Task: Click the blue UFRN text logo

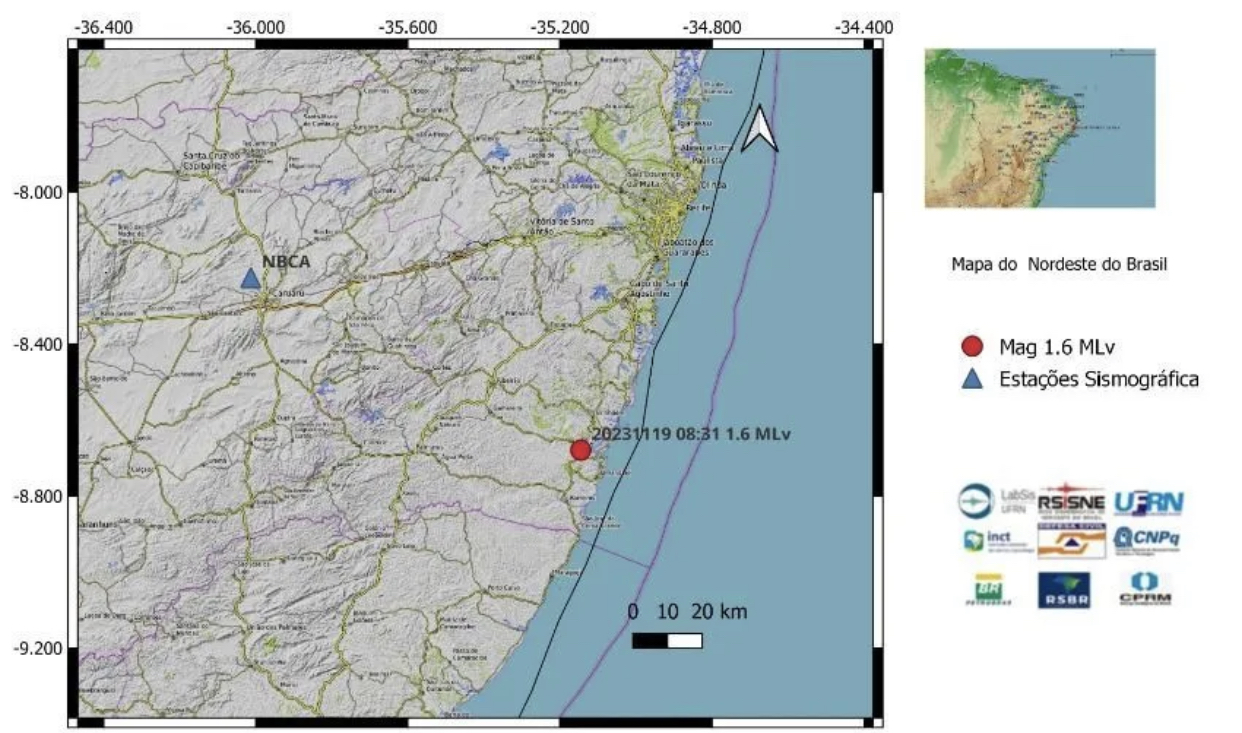Action: (x=1149, y=502)
